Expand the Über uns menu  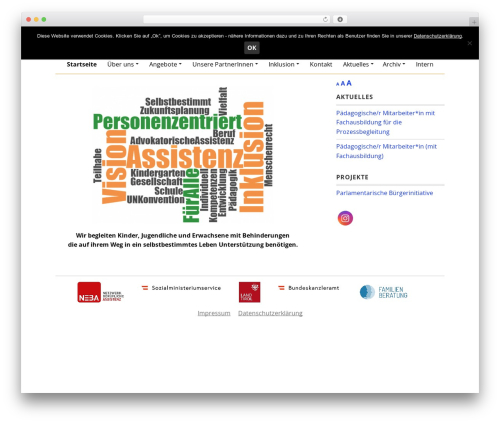(x=122, y=64)
